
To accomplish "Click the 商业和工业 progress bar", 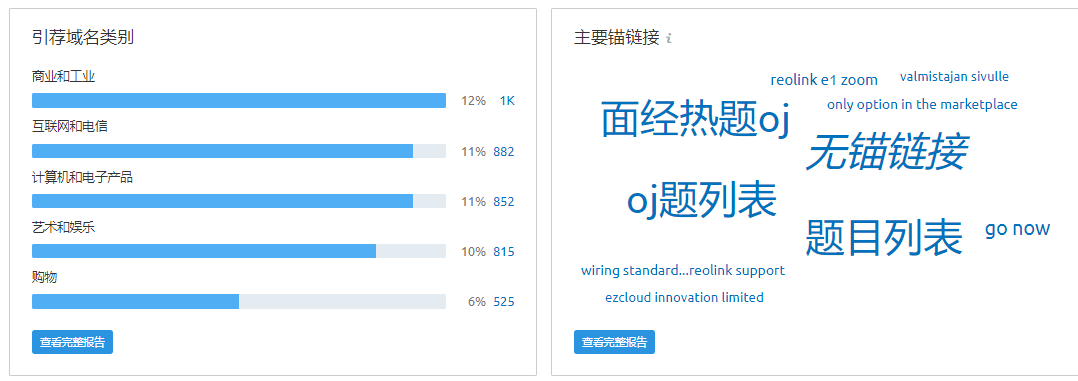I will pyautogui.click(x=239, y=101).
